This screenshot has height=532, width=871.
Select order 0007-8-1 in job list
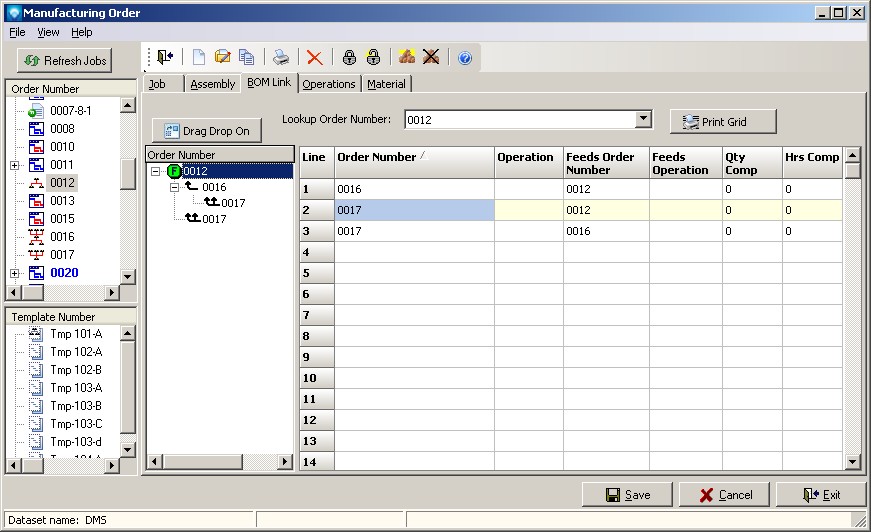pos(71,111)
